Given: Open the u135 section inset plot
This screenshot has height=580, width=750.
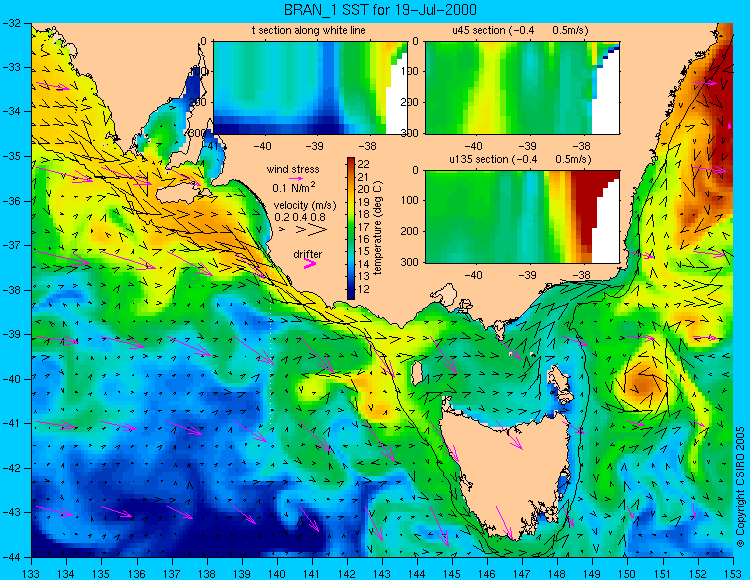Looking at the screenshot, I should pyautogui.click(x=522, y=216).
